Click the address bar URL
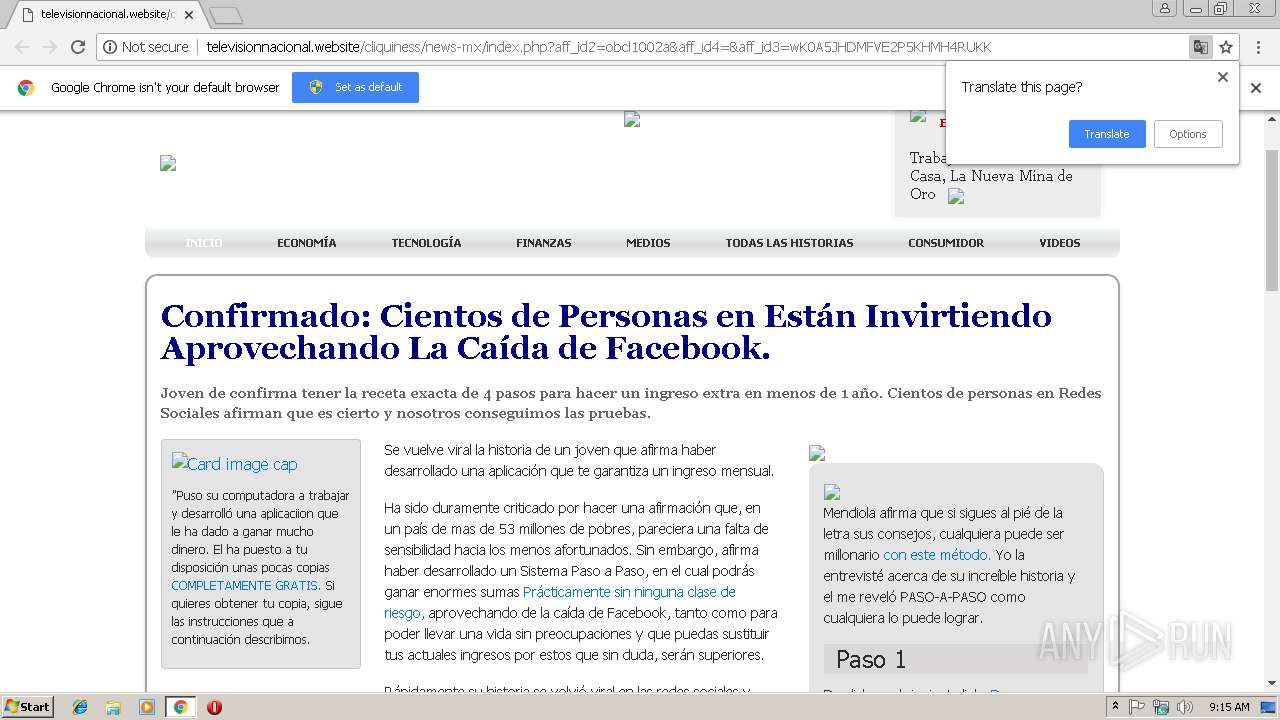This screenshot has height=720, width=1280. (x=599, y=47)
